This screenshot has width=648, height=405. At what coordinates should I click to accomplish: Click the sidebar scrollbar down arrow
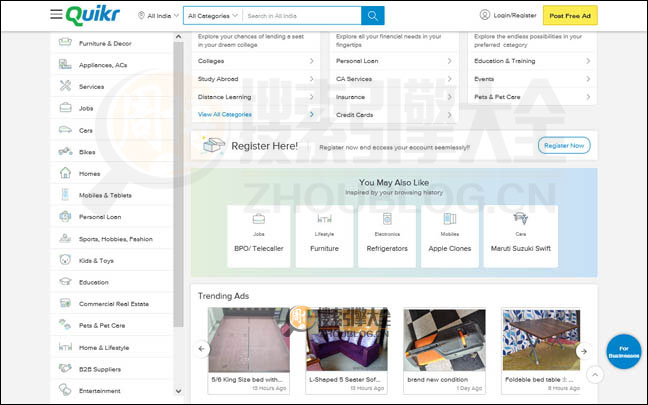click(x=178, y=391)
